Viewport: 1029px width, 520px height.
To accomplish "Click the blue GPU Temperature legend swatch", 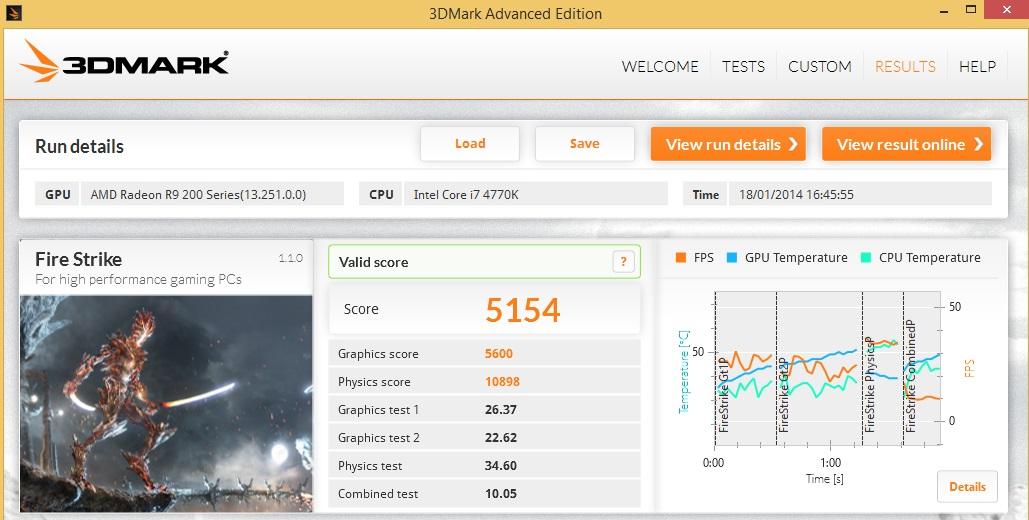I will pos(732,258).
